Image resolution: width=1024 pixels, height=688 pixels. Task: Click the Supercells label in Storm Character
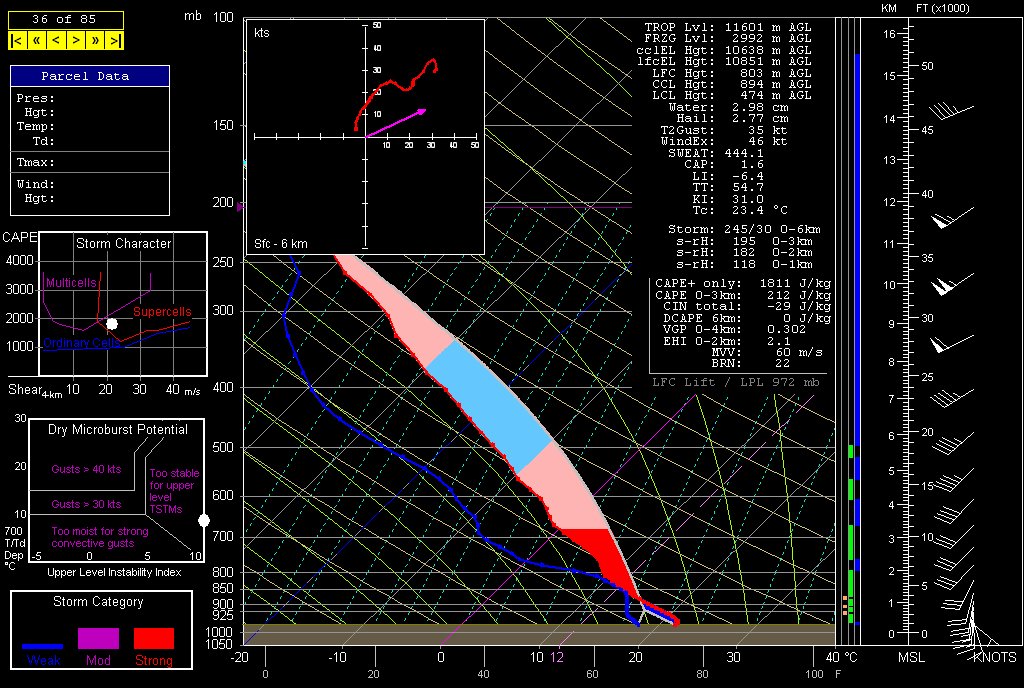[x=161, y=313]
